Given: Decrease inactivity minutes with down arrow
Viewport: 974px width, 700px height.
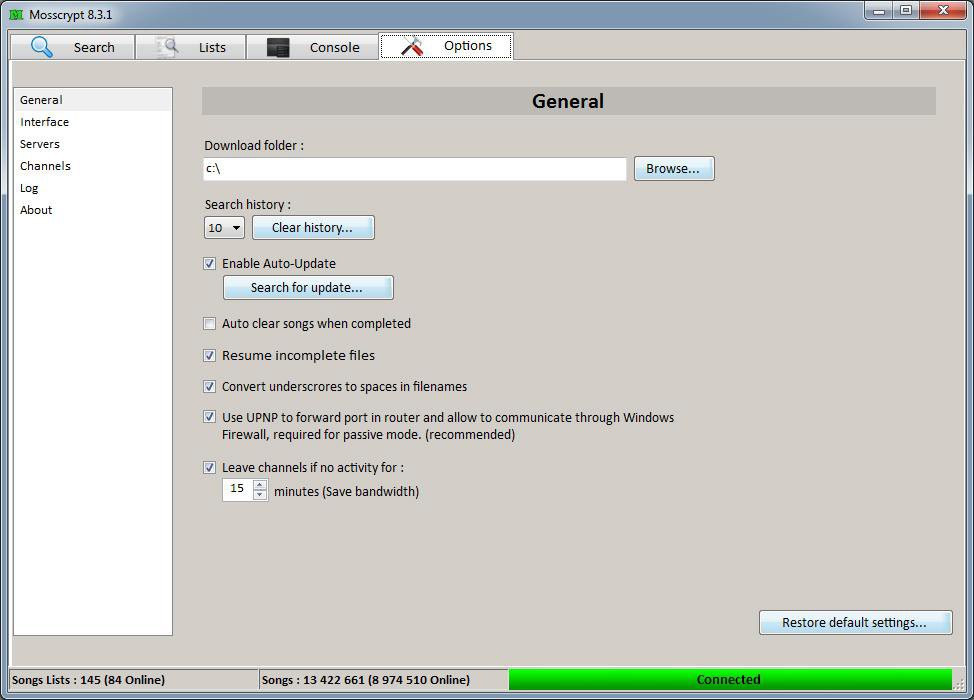Looking at the screenshot, I should click(260, 495).
